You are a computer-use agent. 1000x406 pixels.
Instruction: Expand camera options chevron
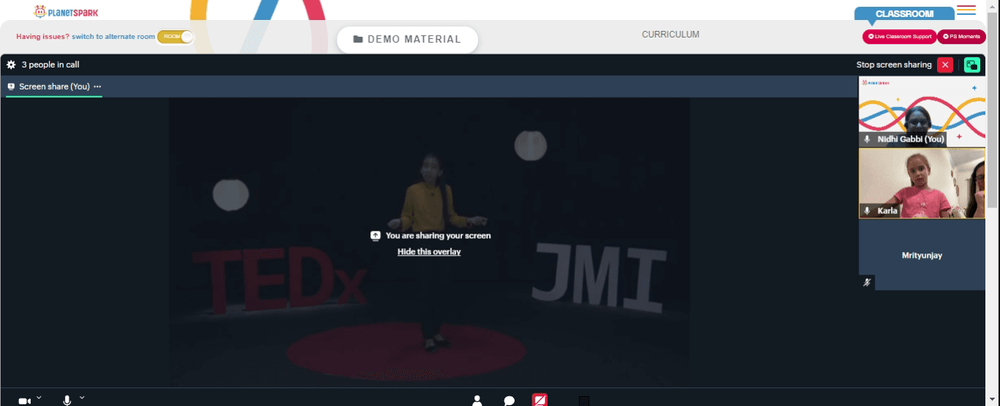(x=39, y=398)
